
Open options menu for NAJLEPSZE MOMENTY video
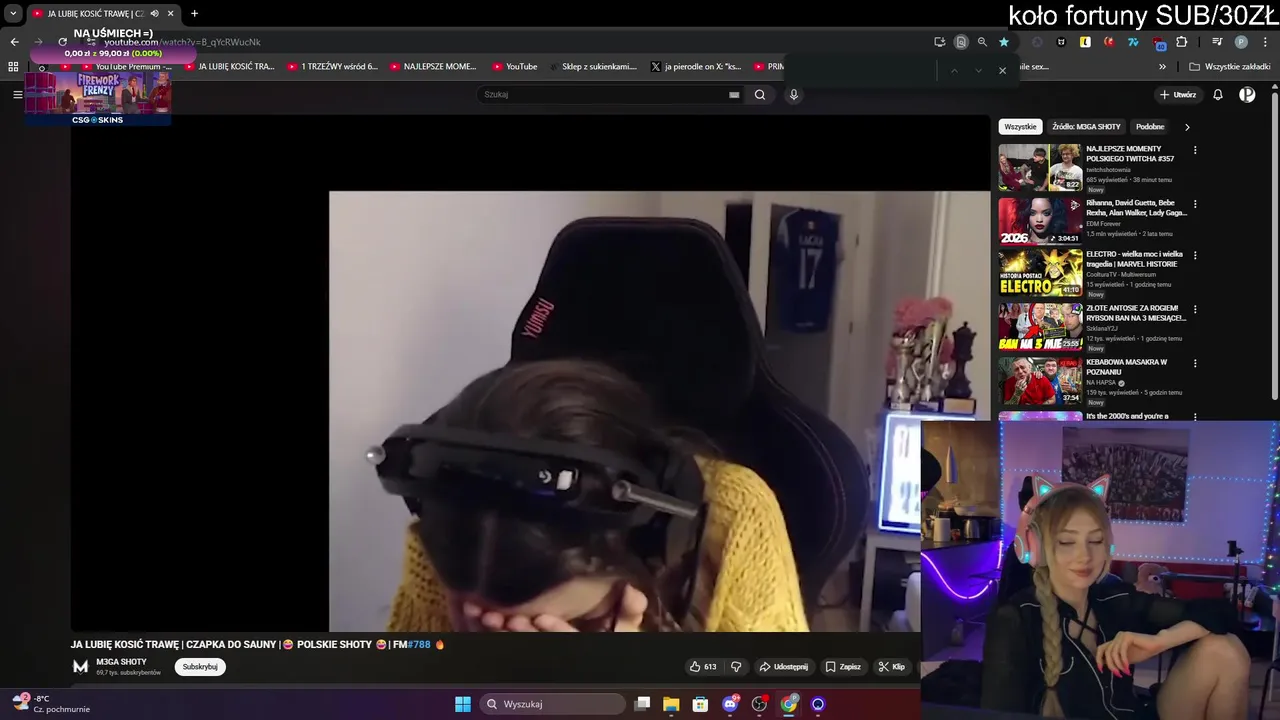pyautogui.click(x=1195, y=150)
